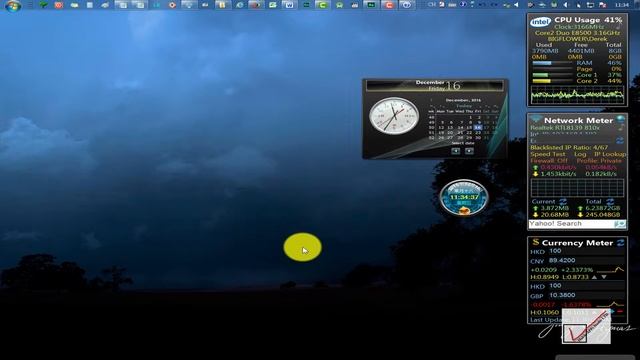Click the RAM usage bar at 46%

[552, 63]
